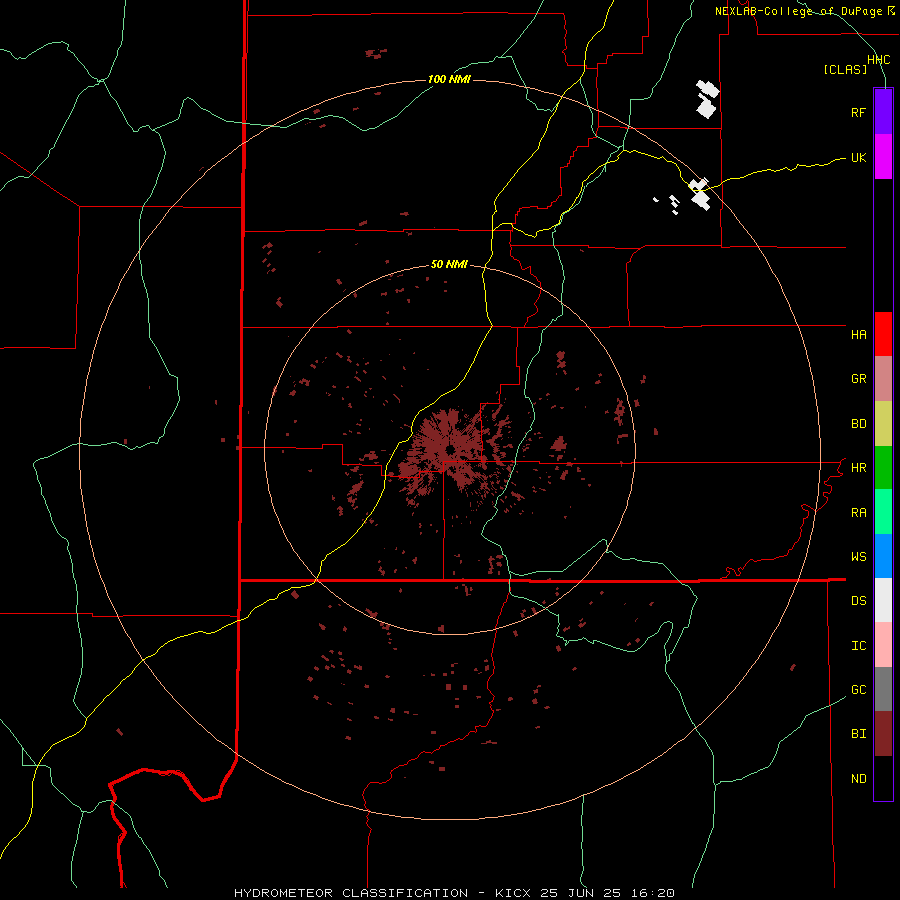Click the HA red legend swatch
This screenshot has height=900, width=900.
pos(883,334)
